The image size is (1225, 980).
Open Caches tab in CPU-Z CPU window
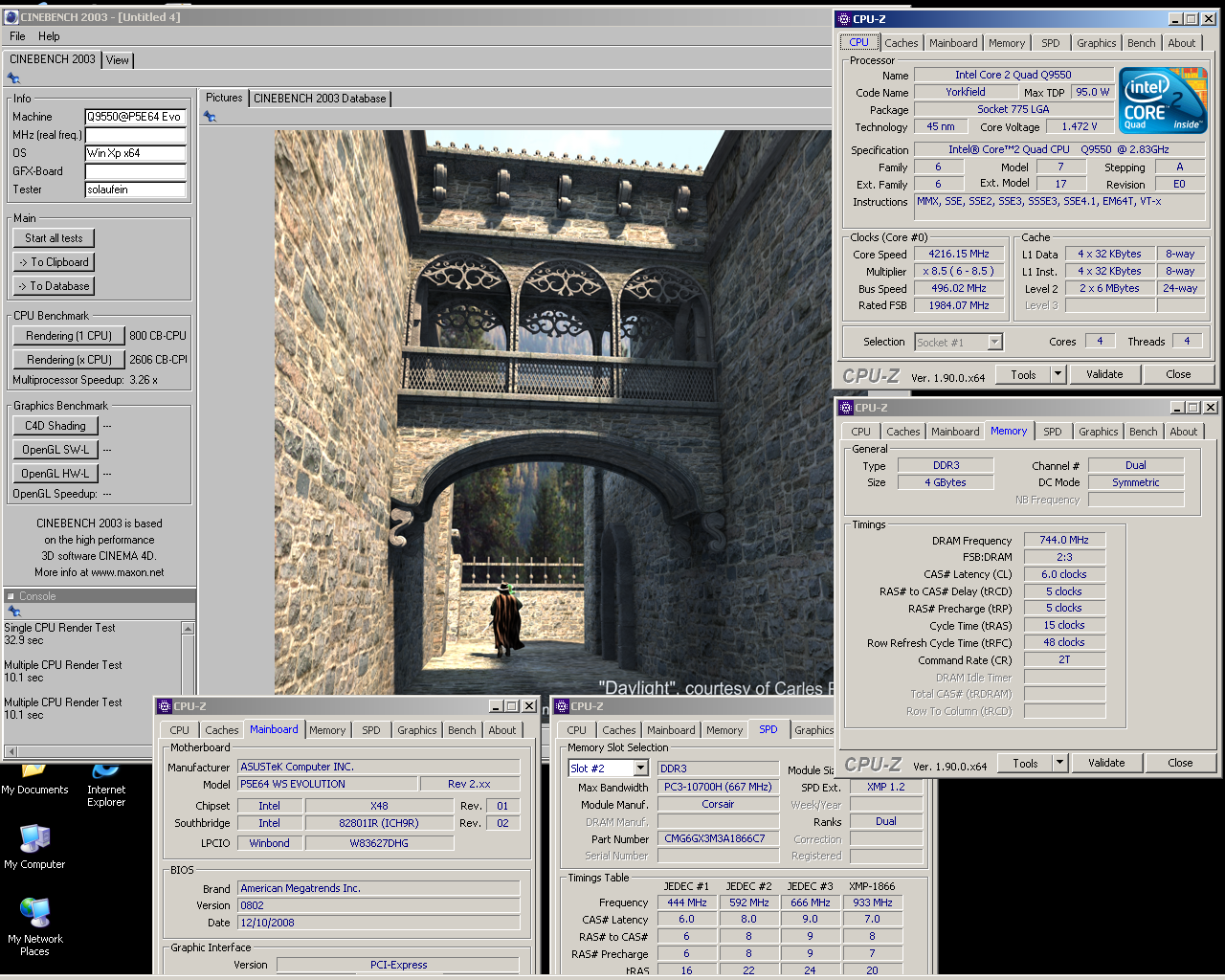click(x=901, y=43)
